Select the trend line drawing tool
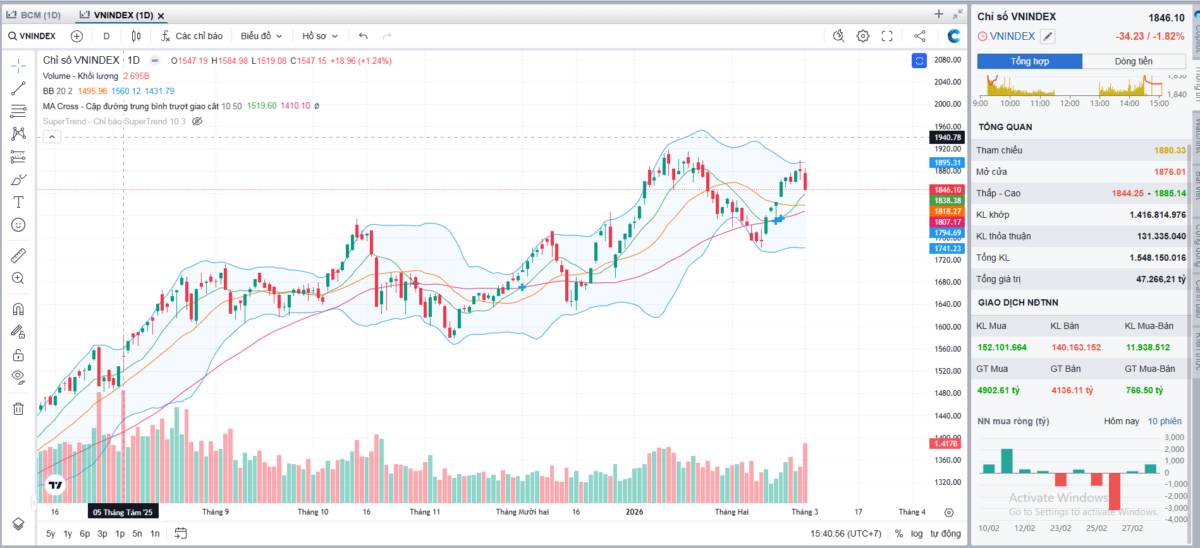This screenshot has width=1200, height=548. click(18, 88)
